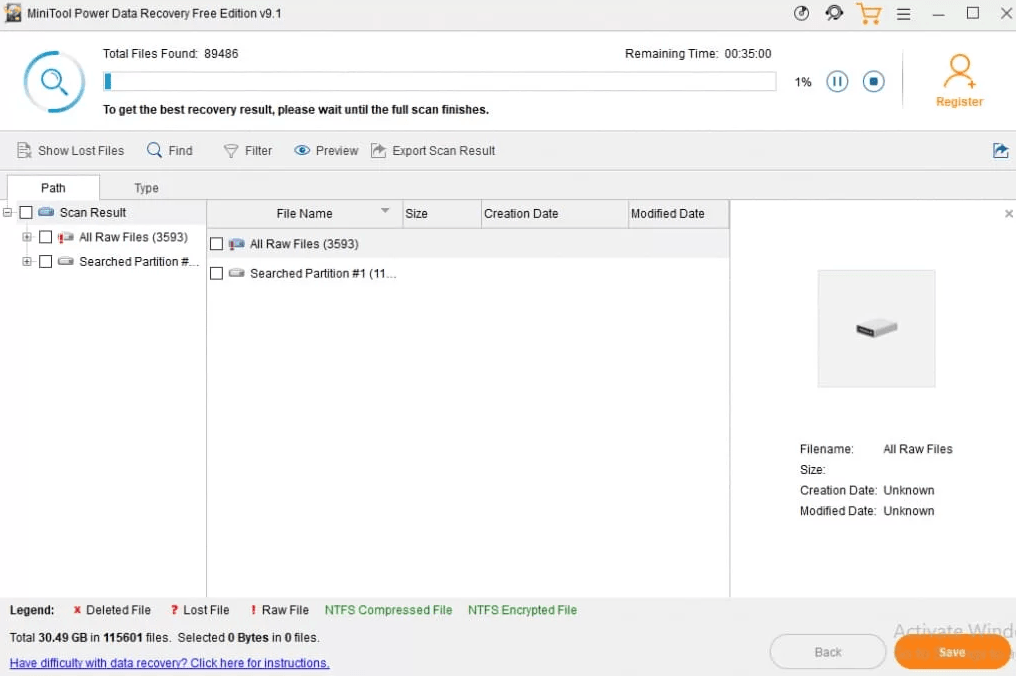Viewport: 1016px width, 676px height.
Task: Open the hamburger menu icon
Action: coord(903,14)
